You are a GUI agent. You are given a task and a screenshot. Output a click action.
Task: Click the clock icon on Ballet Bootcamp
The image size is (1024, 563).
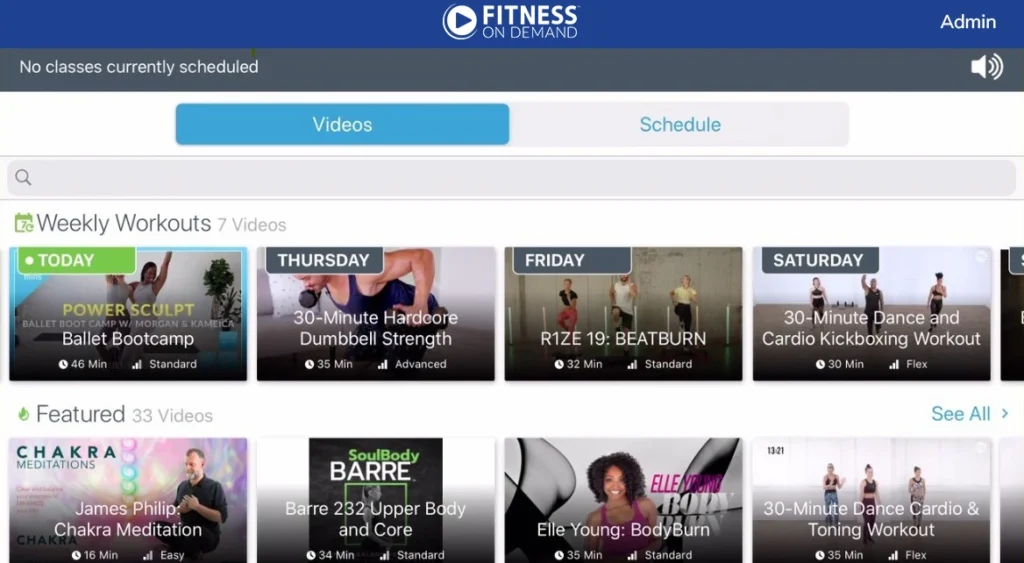[63, 364]
